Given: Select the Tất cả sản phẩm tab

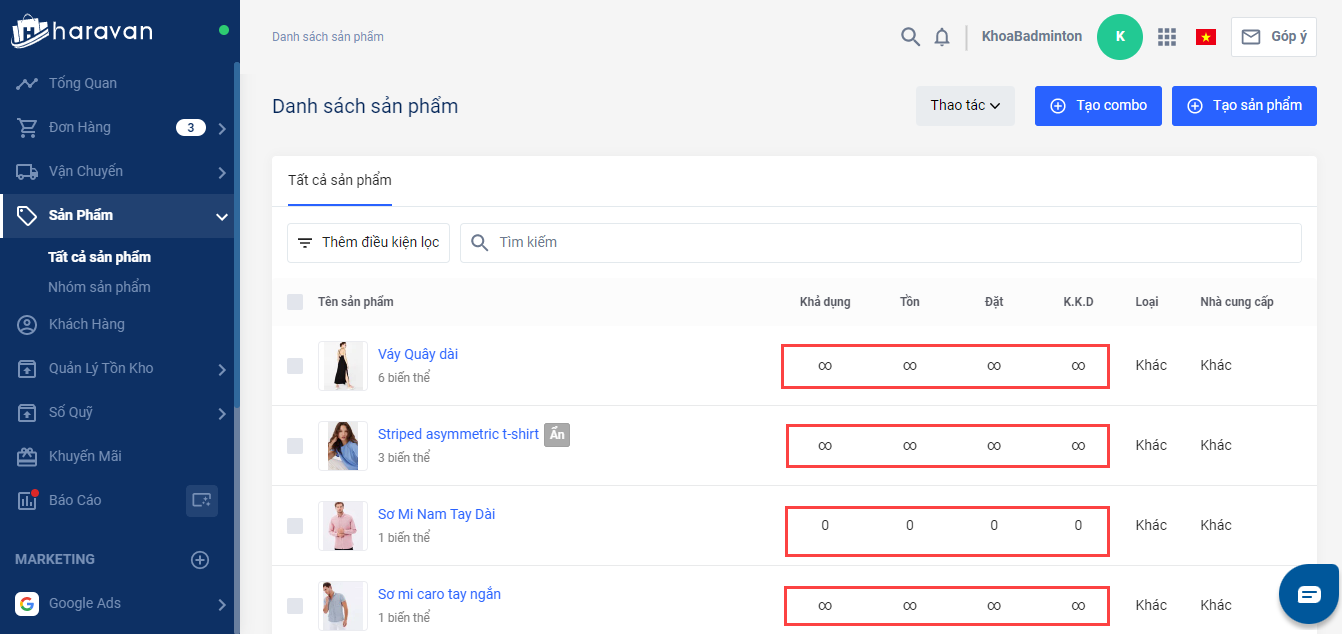Looking at the screenshot, I should [x=340, y=181].
